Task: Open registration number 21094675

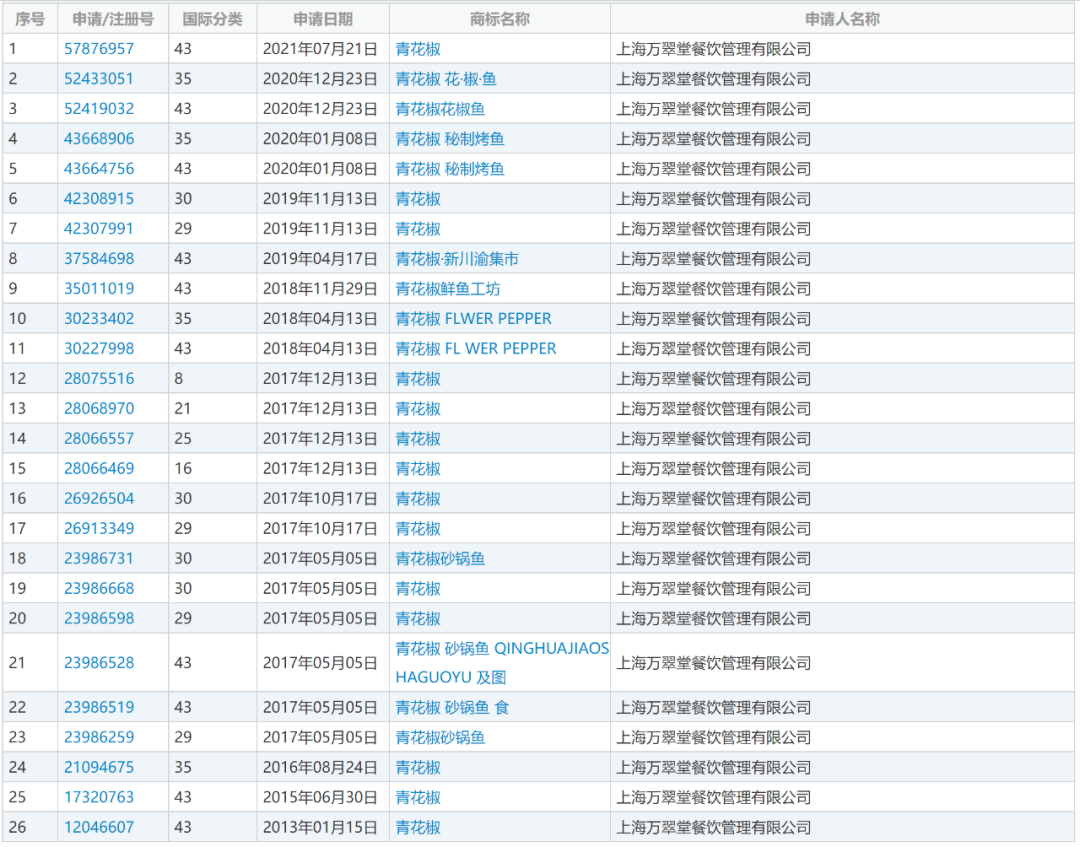Action: click(98, 766)
